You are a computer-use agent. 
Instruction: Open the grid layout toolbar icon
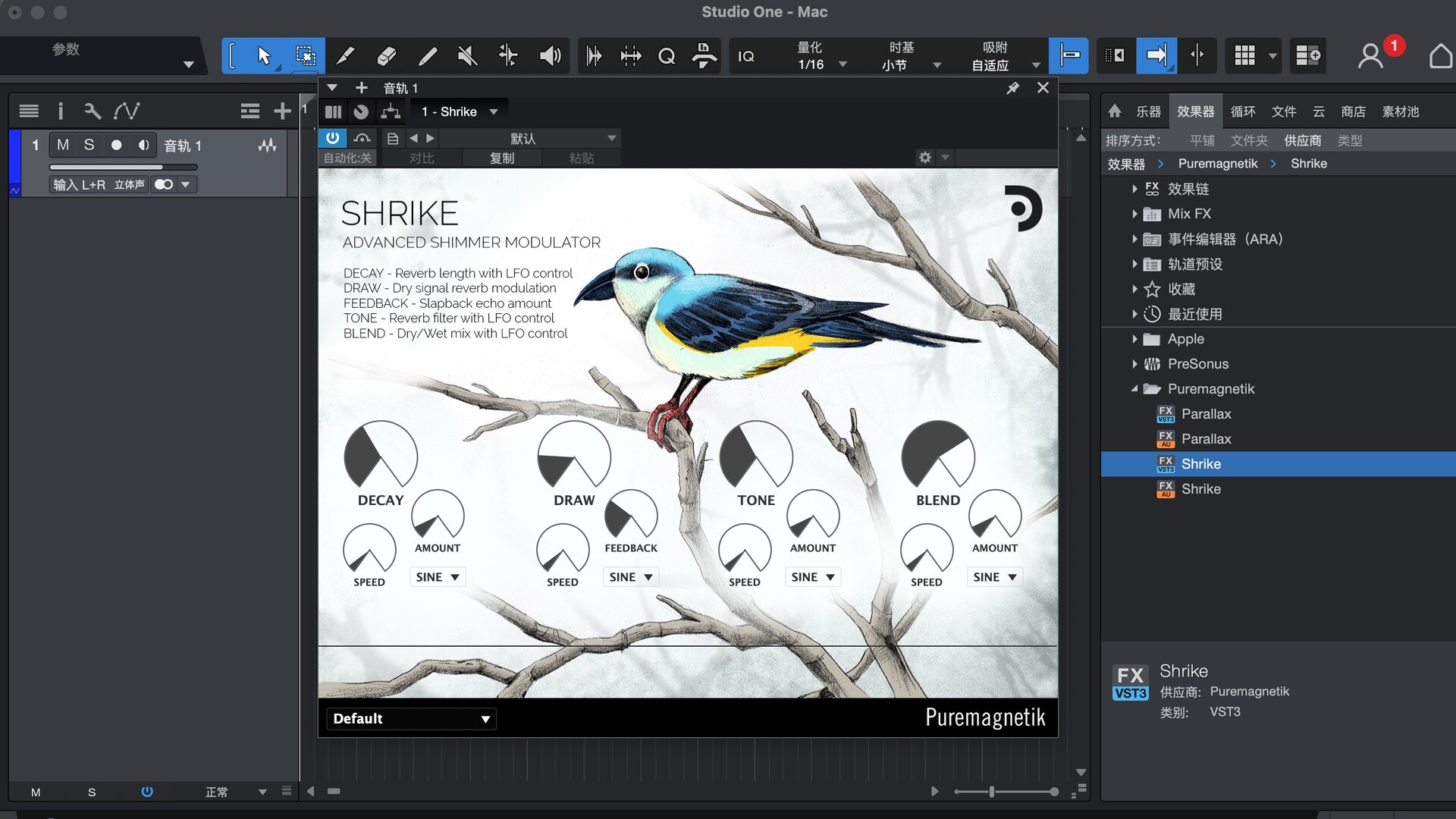point(1244,56)
